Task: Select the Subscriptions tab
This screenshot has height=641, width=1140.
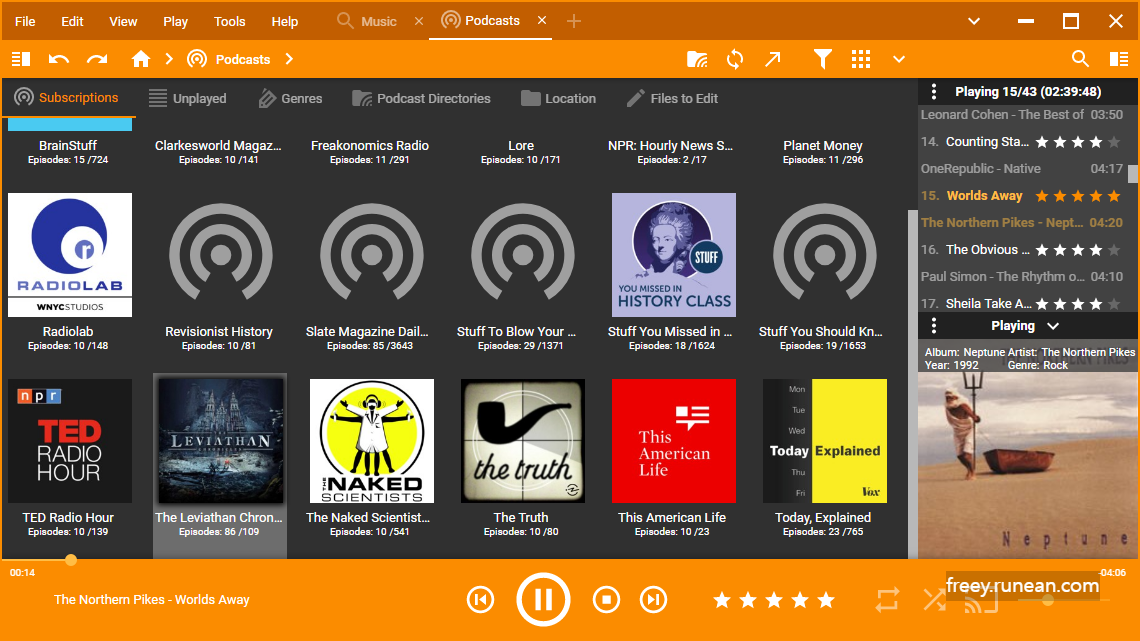Action: coord(66,97)
